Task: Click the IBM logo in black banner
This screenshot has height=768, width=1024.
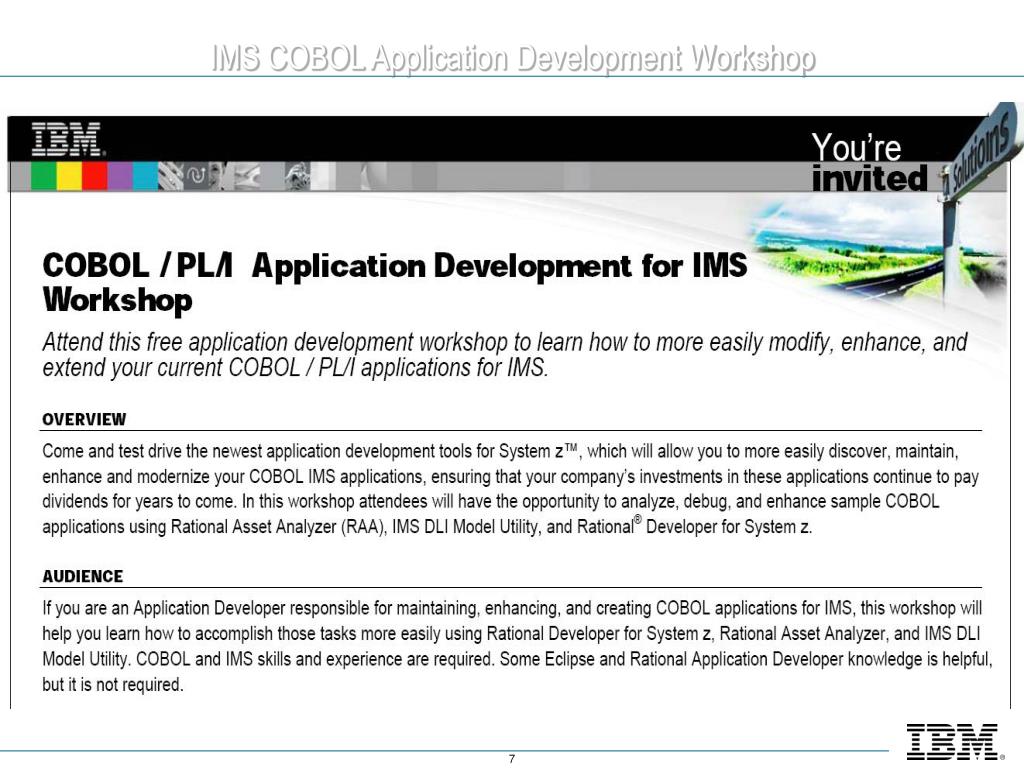Action: point(67,138)
